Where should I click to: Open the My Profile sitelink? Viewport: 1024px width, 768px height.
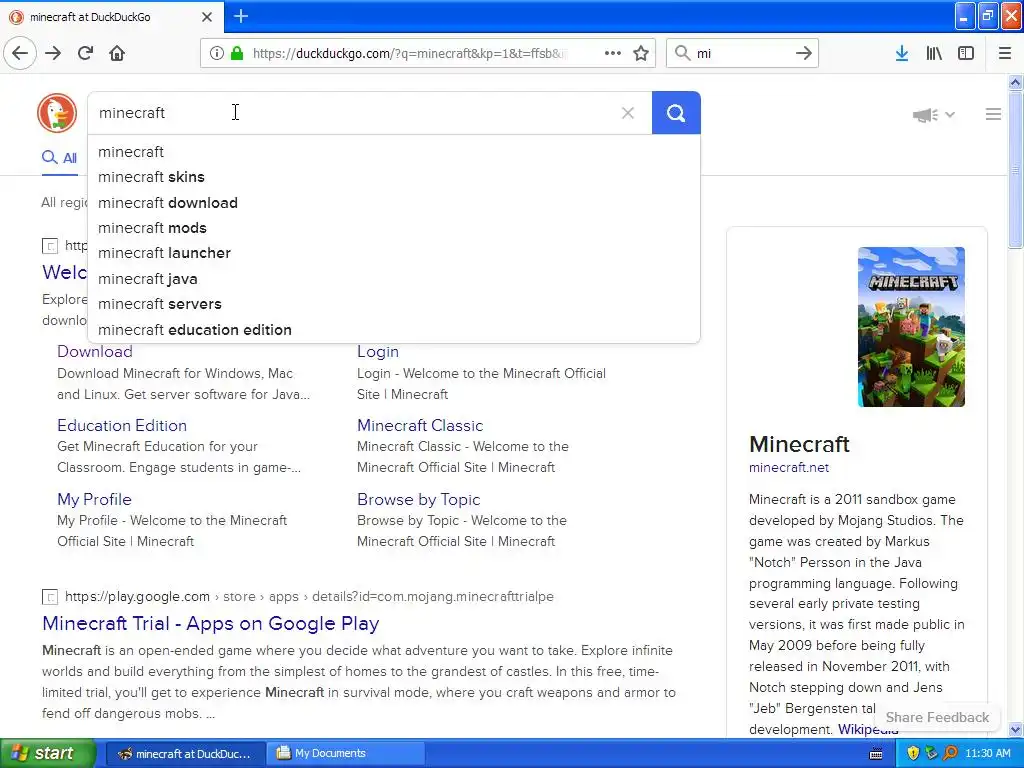pos(94,500)
